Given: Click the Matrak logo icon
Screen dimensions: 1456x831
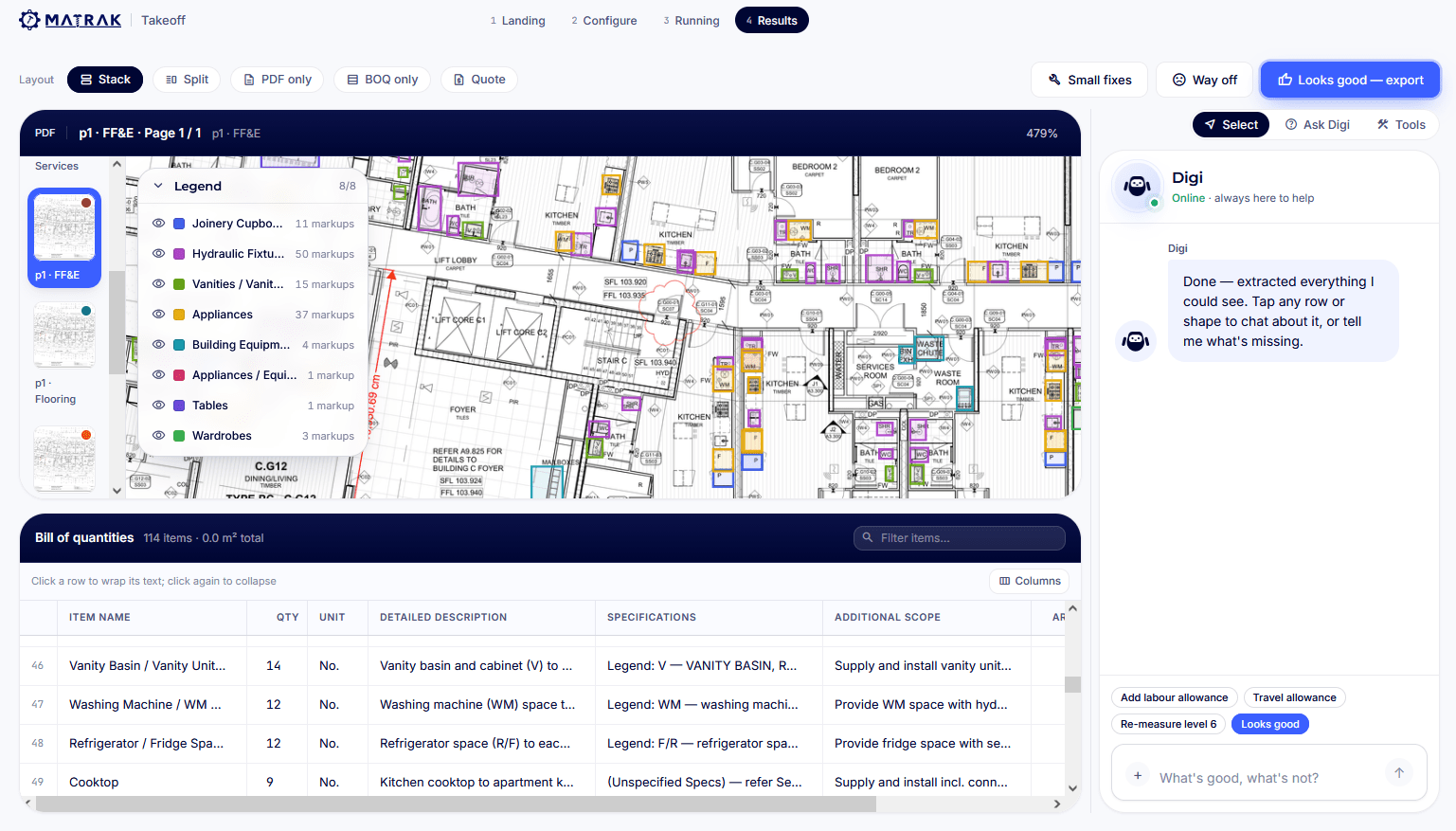Looking at the screenshot, I should (x=29, y=20).
